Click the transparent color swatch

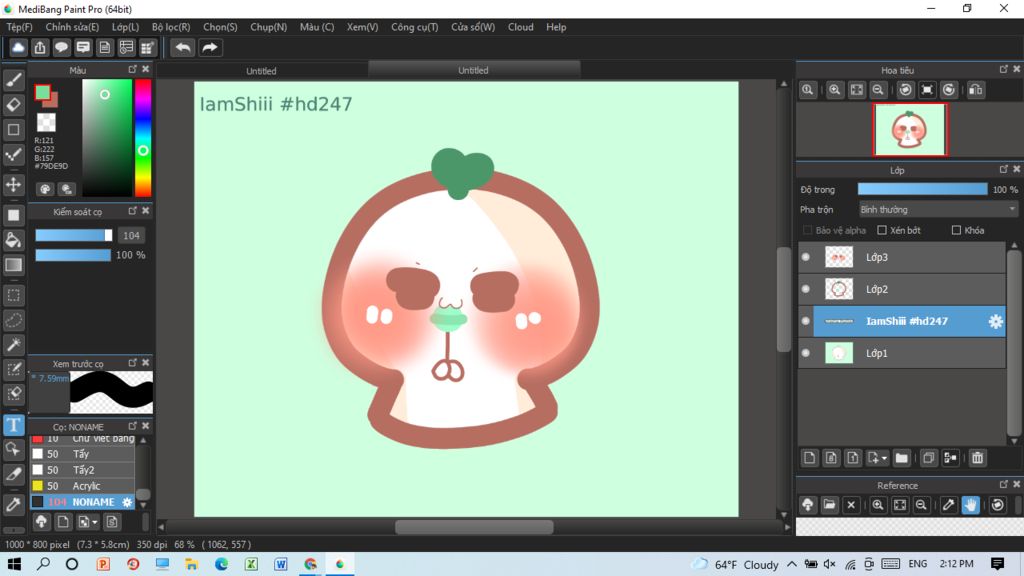click(x=46, y=122)
